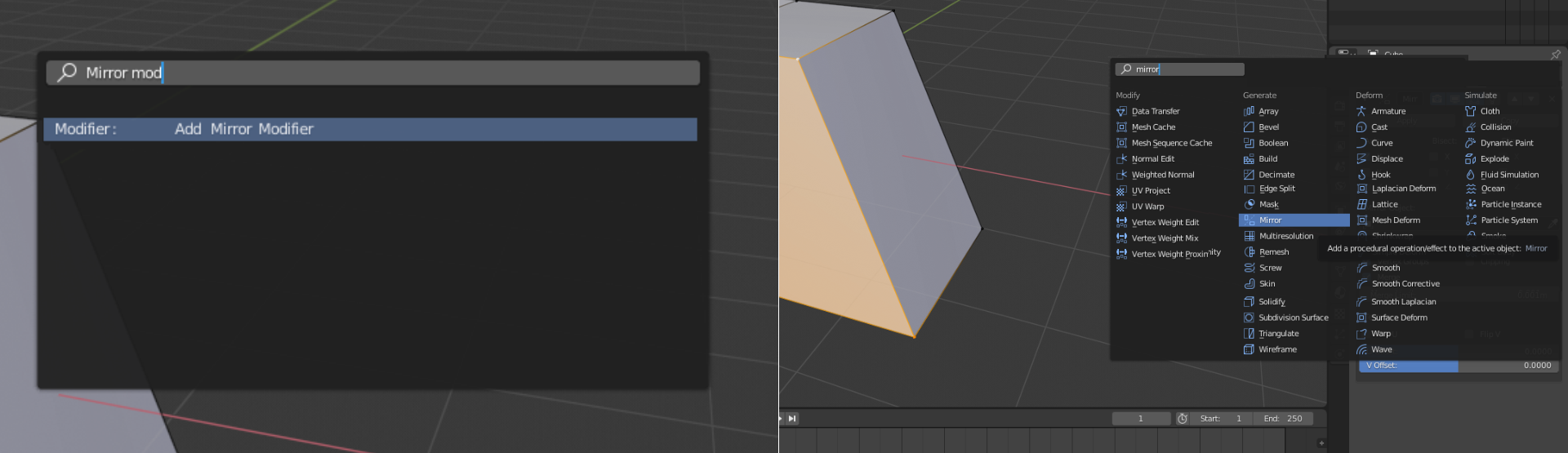Add the Particle Instance modifier
Image resolution: width=1568 pixels, height=453 pixels.
[1503, 205]
